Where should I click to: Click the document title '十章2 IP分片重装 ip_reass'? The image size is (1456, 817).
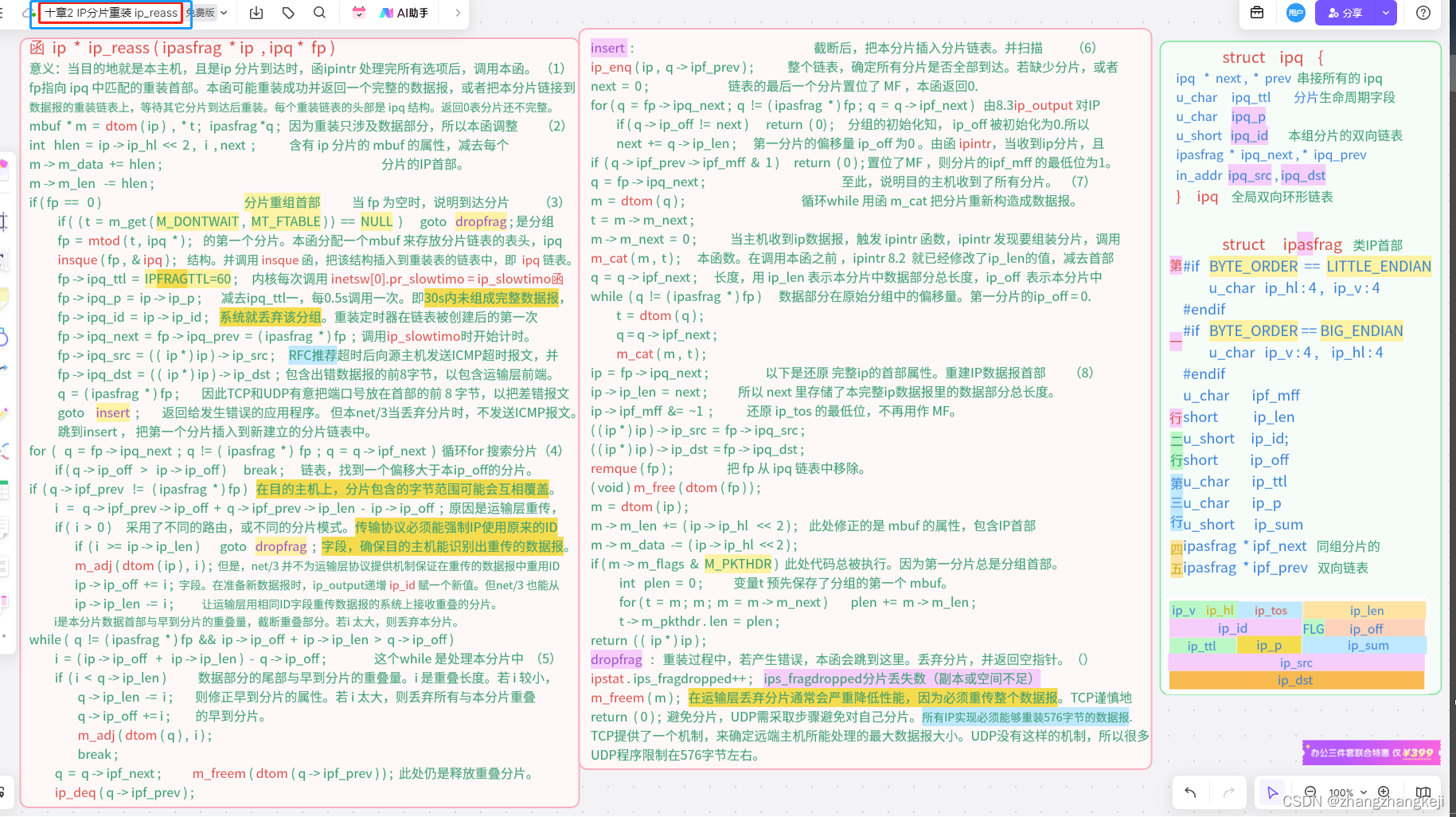click(x=111, y=13)
